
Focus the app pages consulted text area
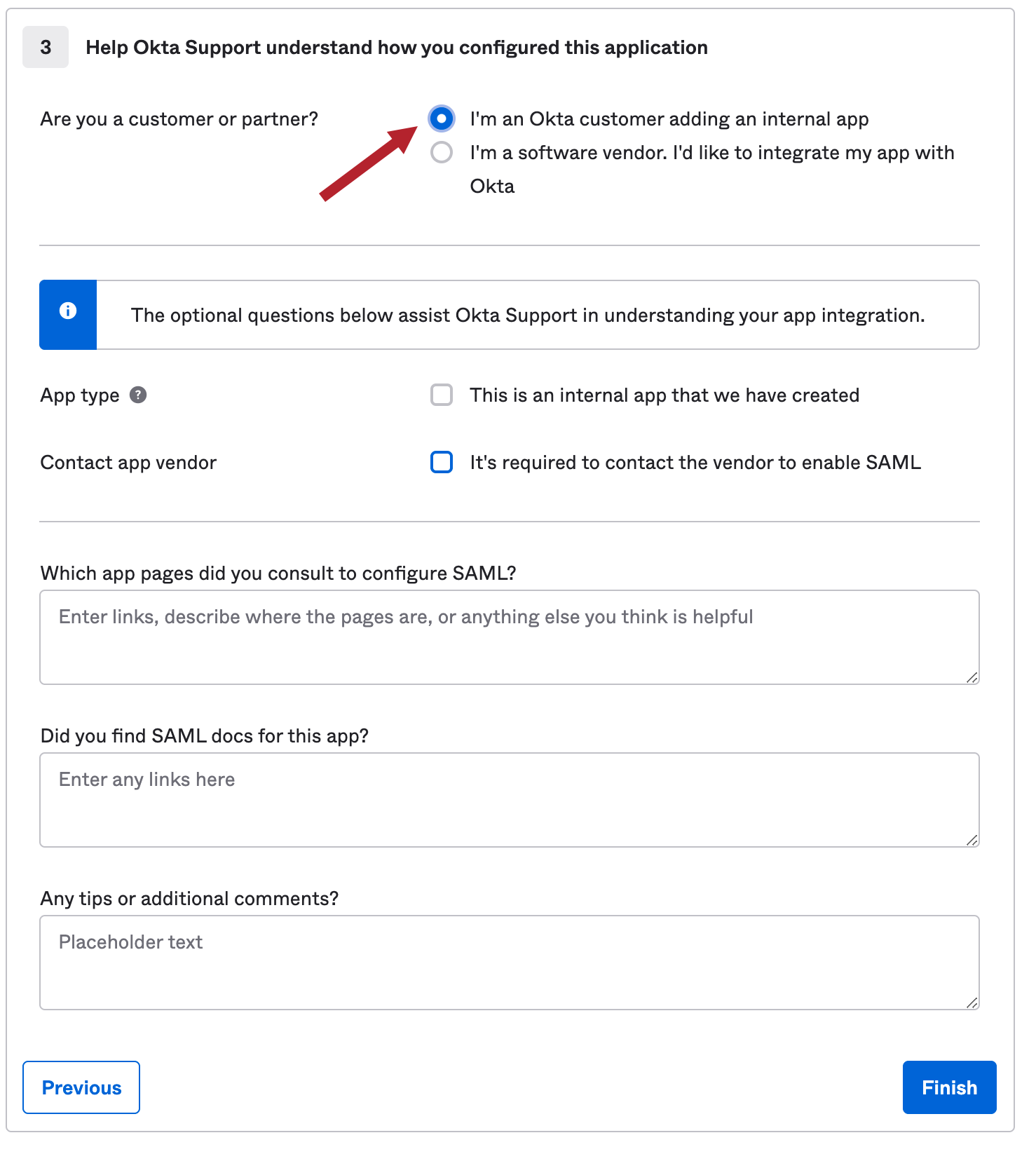coord(509,637)
